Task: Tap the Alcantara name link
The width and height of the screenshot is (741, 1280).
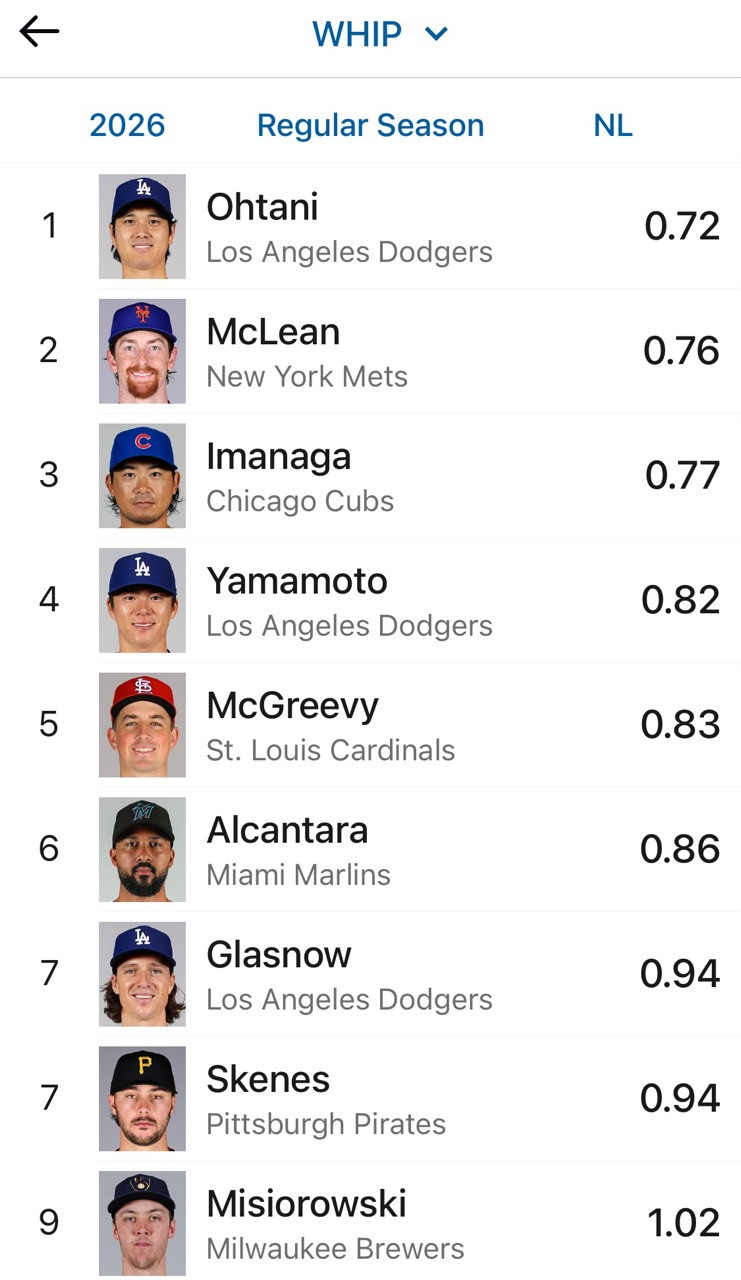Action: point(287,830)
